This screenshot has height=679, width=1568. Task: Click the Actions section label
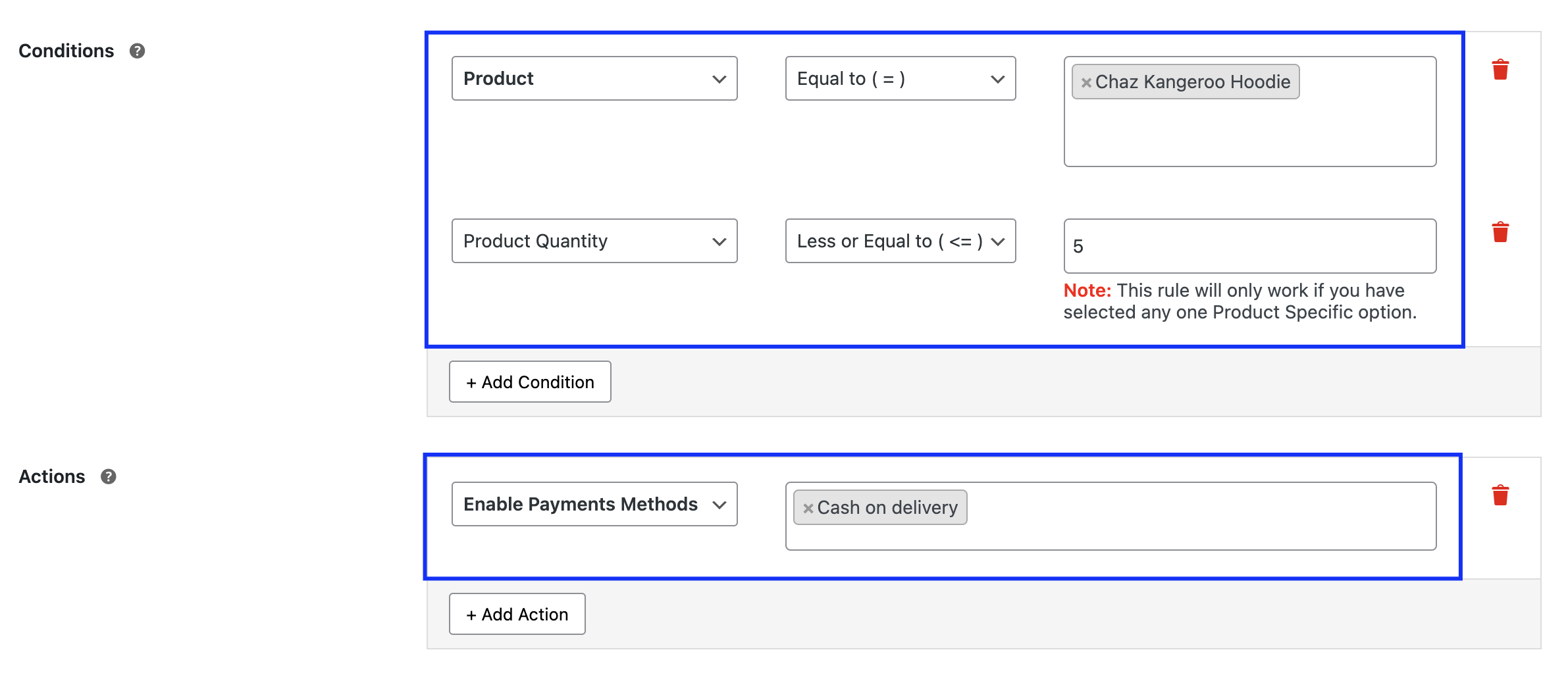(x=51, y=476)
